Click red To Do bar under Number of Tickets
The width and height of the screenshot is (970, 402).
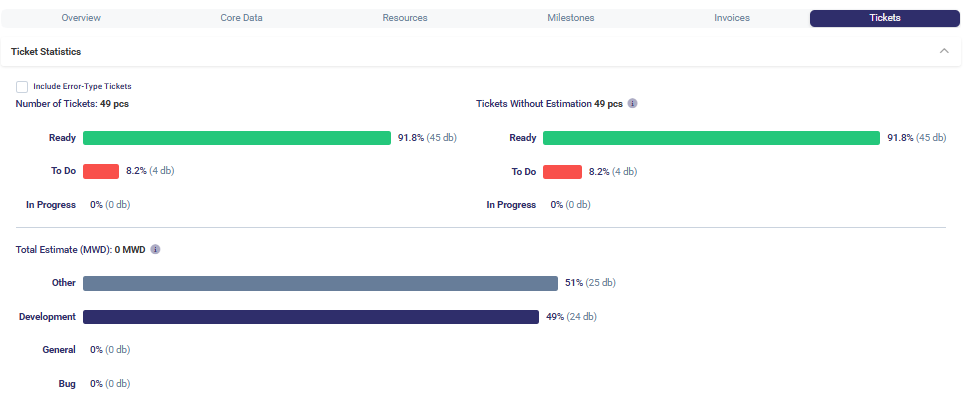101,171
